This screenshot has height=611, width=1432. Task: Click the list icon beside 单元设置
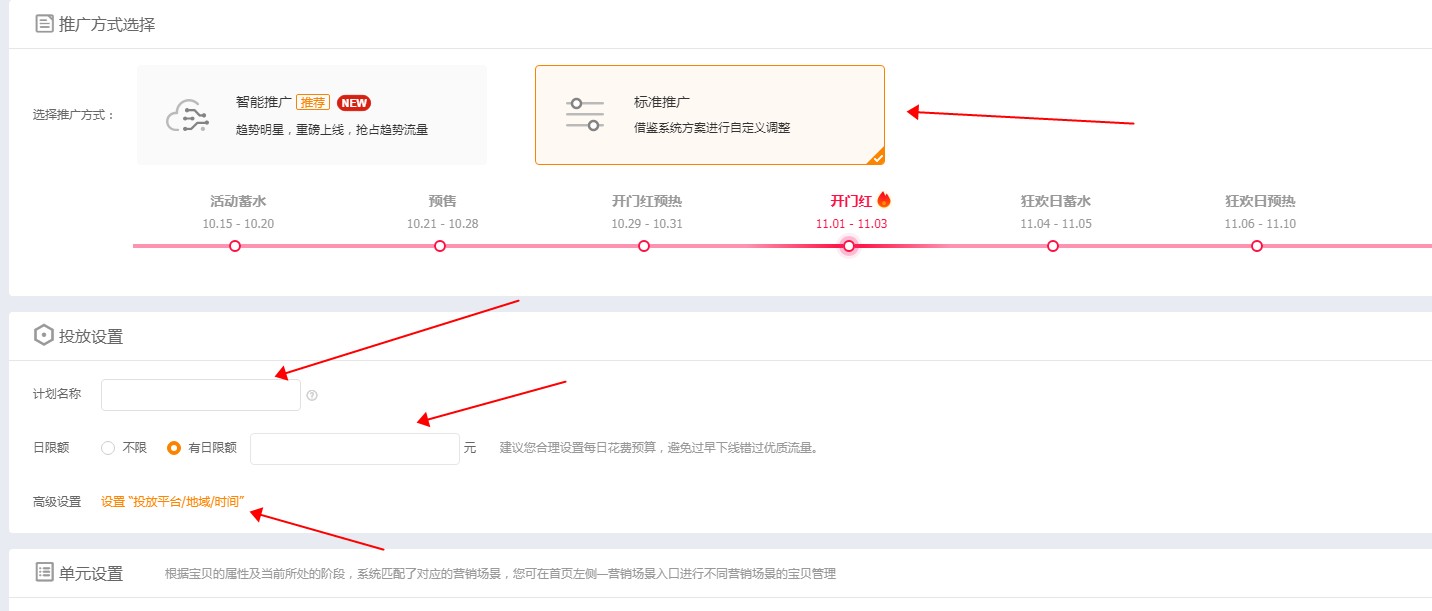pyautogui.click(x=42, y=569)
